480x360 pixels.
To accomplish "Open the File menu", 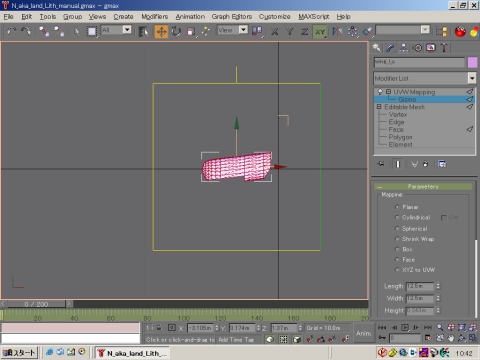I will (8, 17).
